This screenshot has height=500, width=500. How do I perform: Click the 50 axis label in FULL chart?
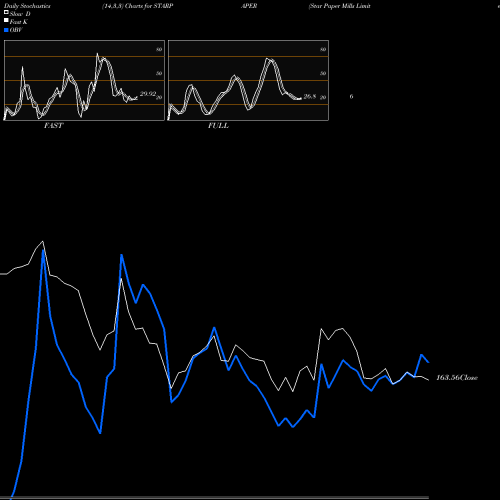(x=323, y=73)
